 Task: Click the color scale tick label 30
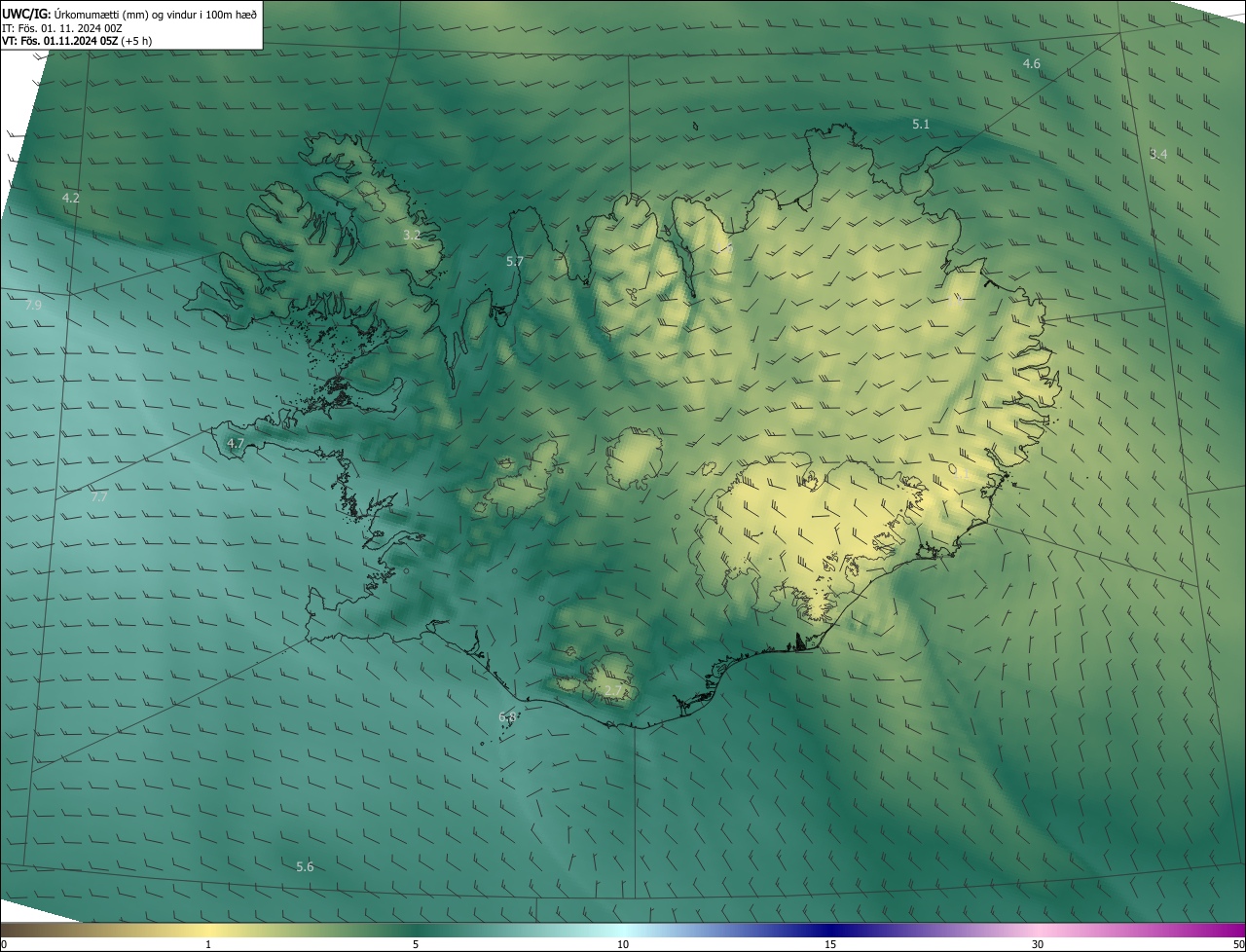[x=1038, y=944]
